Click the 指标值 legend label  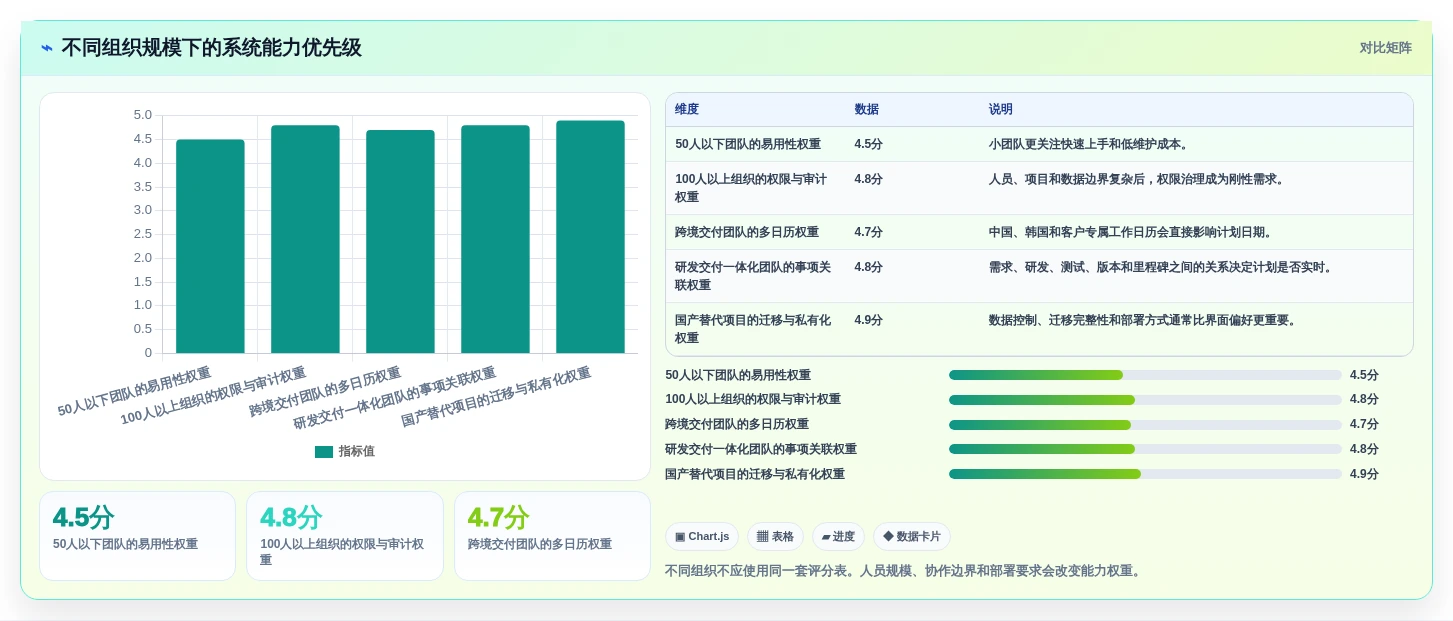357,452
